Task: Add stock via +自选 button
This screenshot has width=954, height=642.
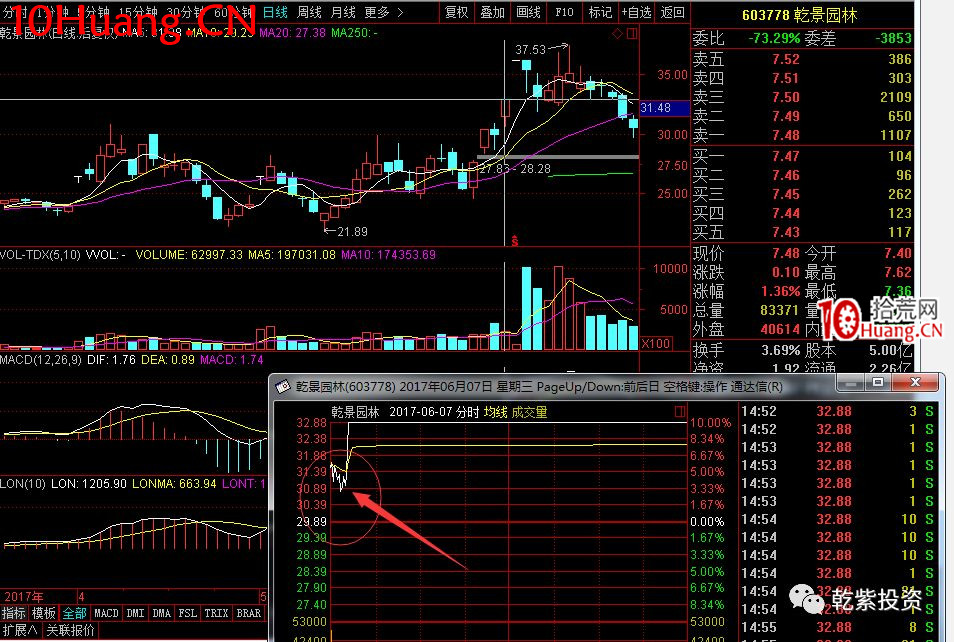Action: (636, 12)
